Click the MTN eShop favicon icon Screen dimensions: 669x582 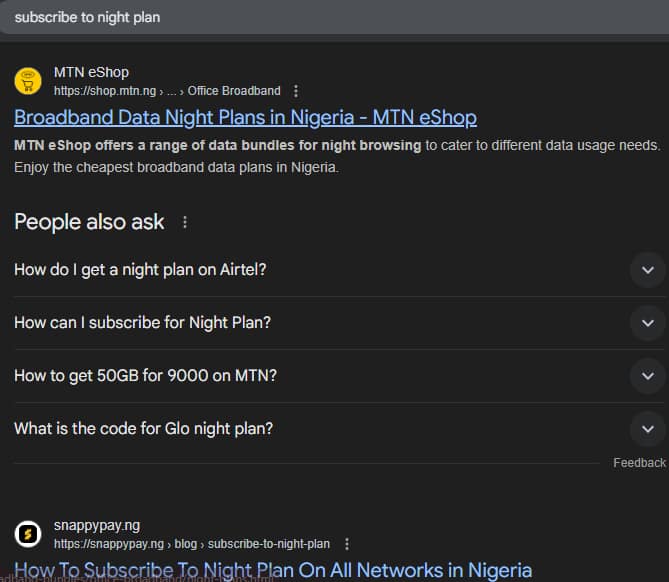pos(28,81)
